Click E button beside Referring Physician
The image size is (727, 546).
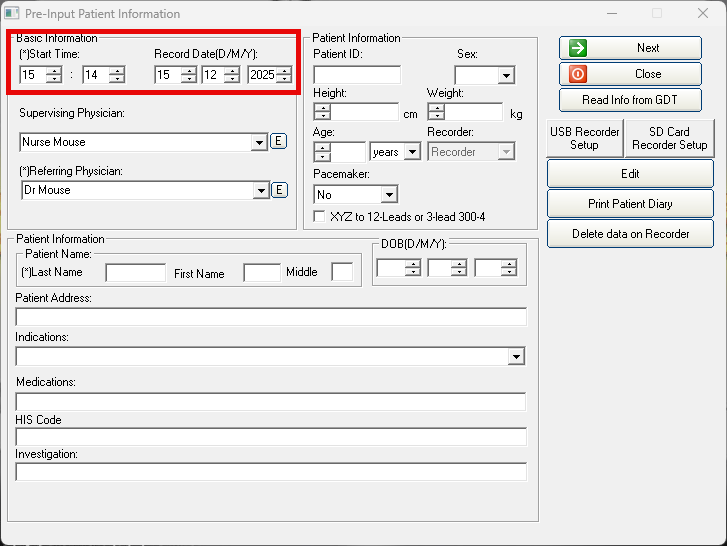279,190
